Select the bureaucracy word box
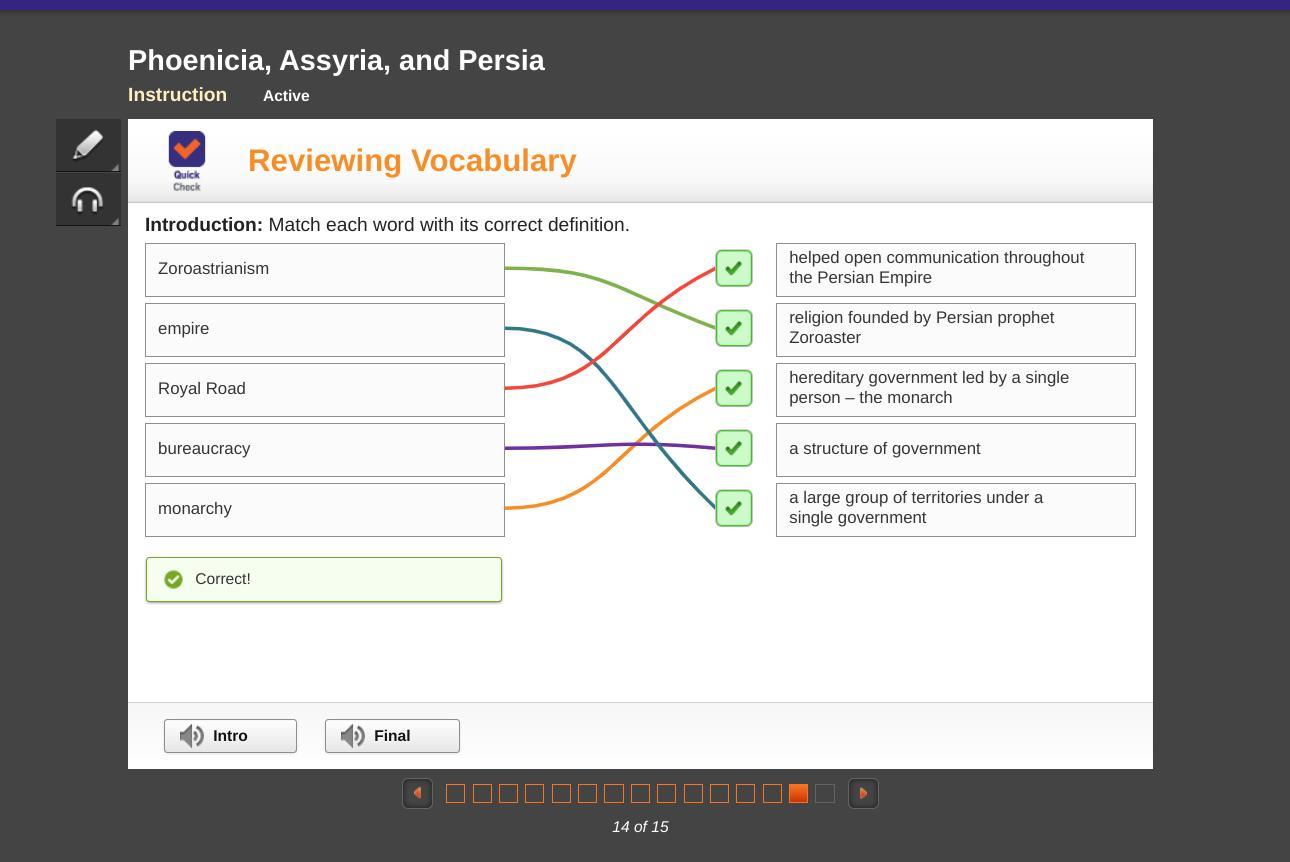 pyautogui.click(x=325, y=449)
